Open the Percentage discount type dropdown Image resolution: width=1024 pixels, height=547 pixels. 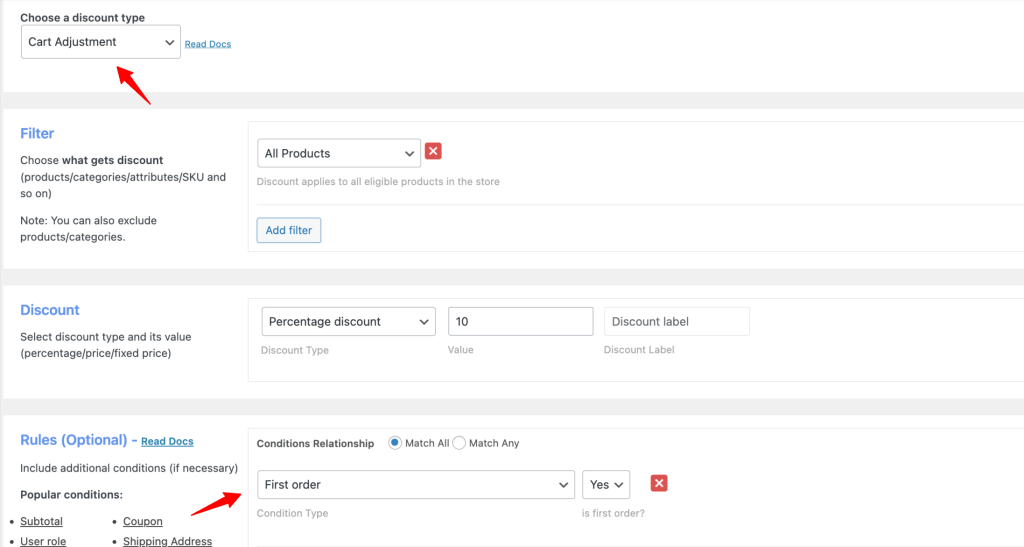[x=347, y=321]
